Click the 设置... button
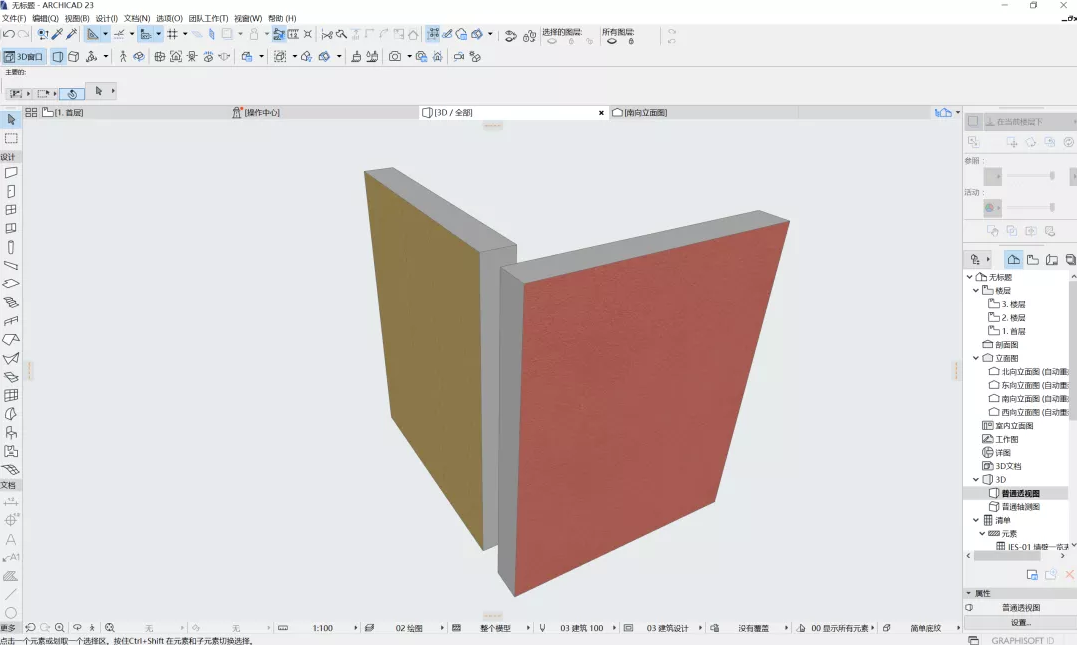1077x645 pixels. click(x=1021, y=622)
